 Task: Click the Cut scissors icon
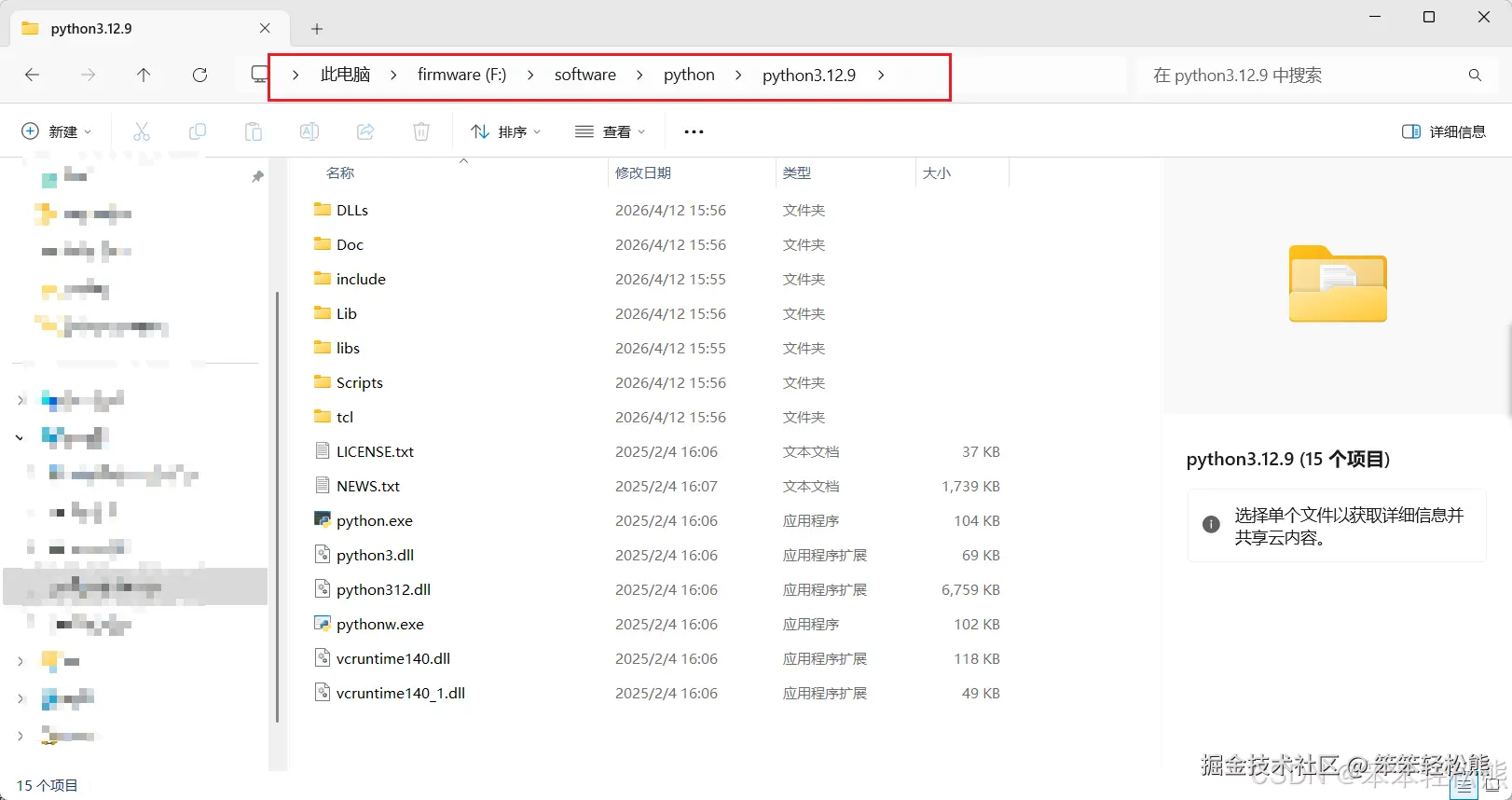(142, 131)
